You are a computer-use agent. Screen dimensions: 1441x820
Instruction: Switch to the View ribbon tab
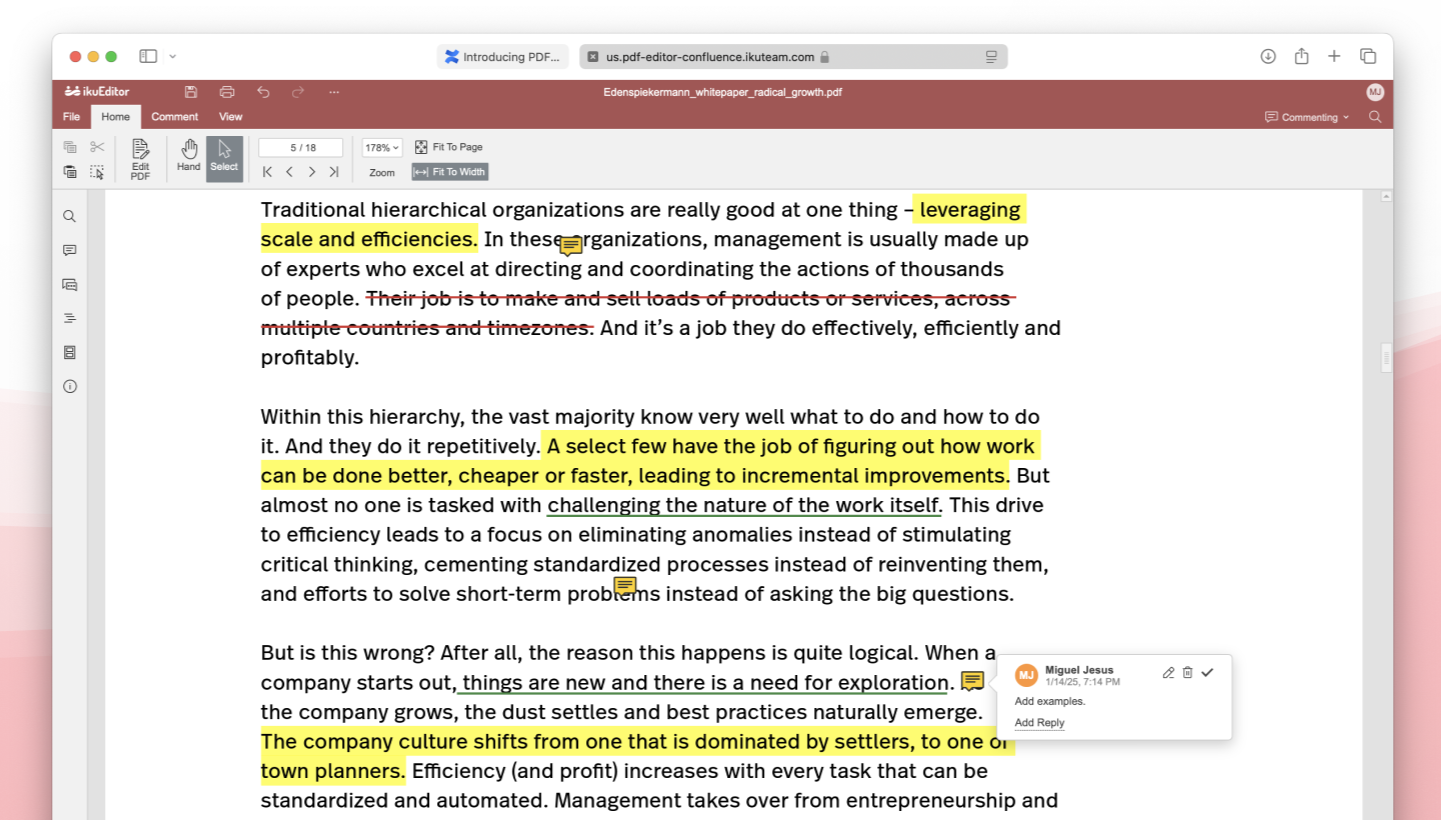[x=231, y=117]
